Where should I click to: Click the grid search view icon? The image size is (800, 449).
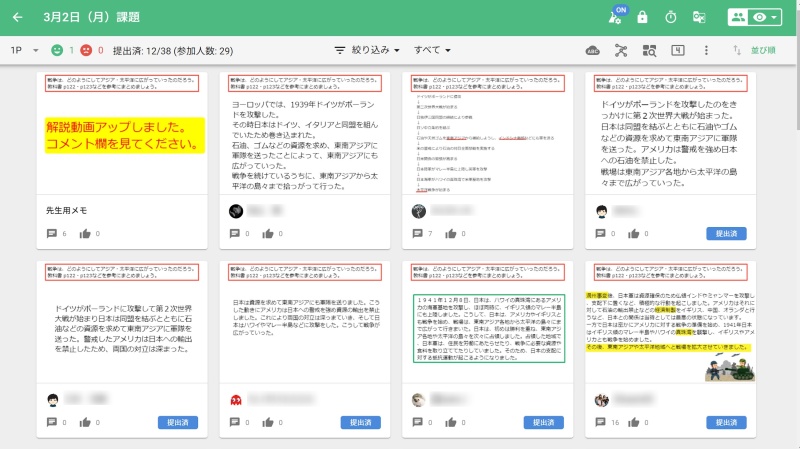coord(649,50)
